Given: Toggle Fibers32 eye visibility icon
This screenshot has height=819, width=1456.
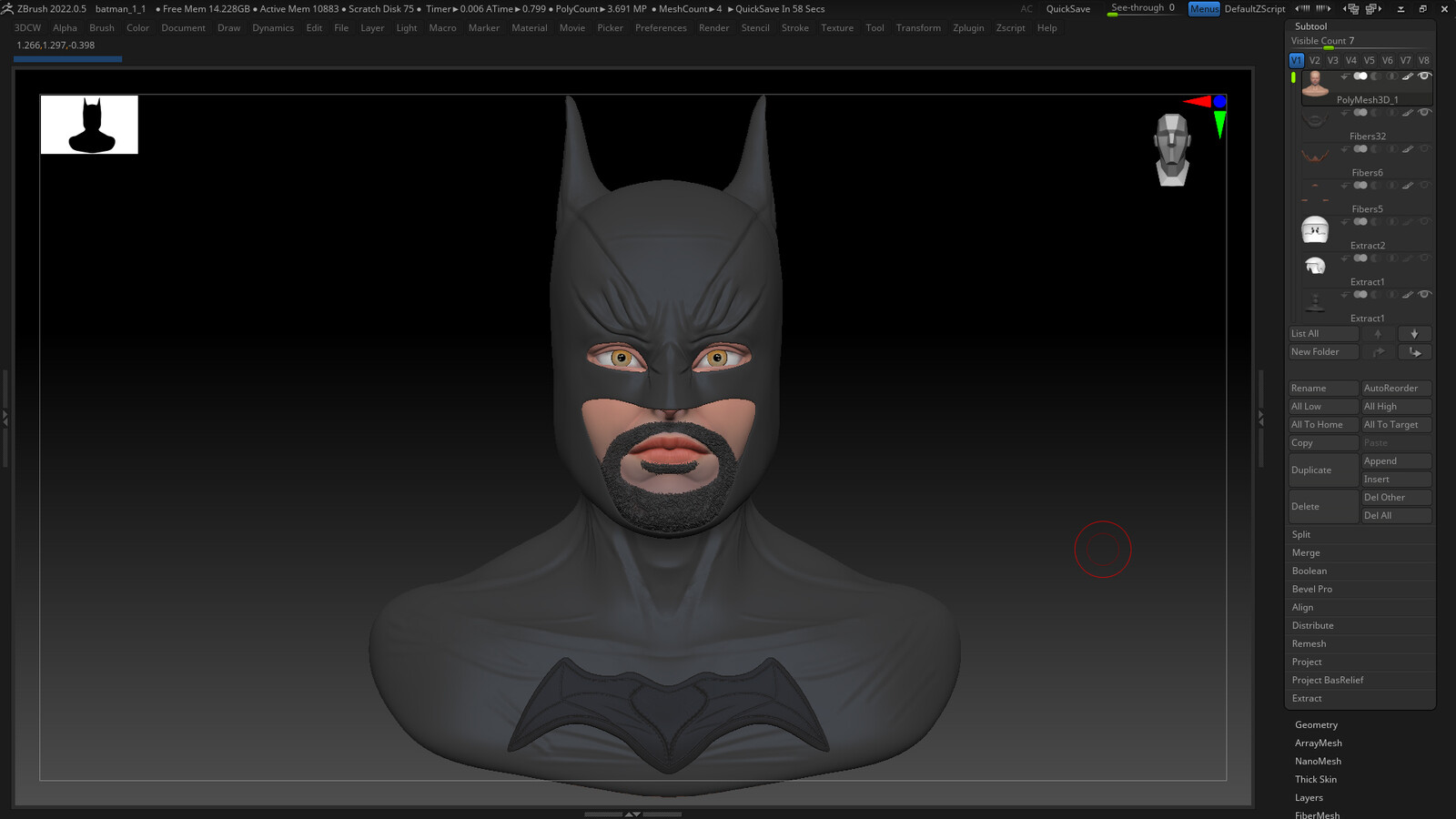Looking at the screenshot, I should 1425,113.
